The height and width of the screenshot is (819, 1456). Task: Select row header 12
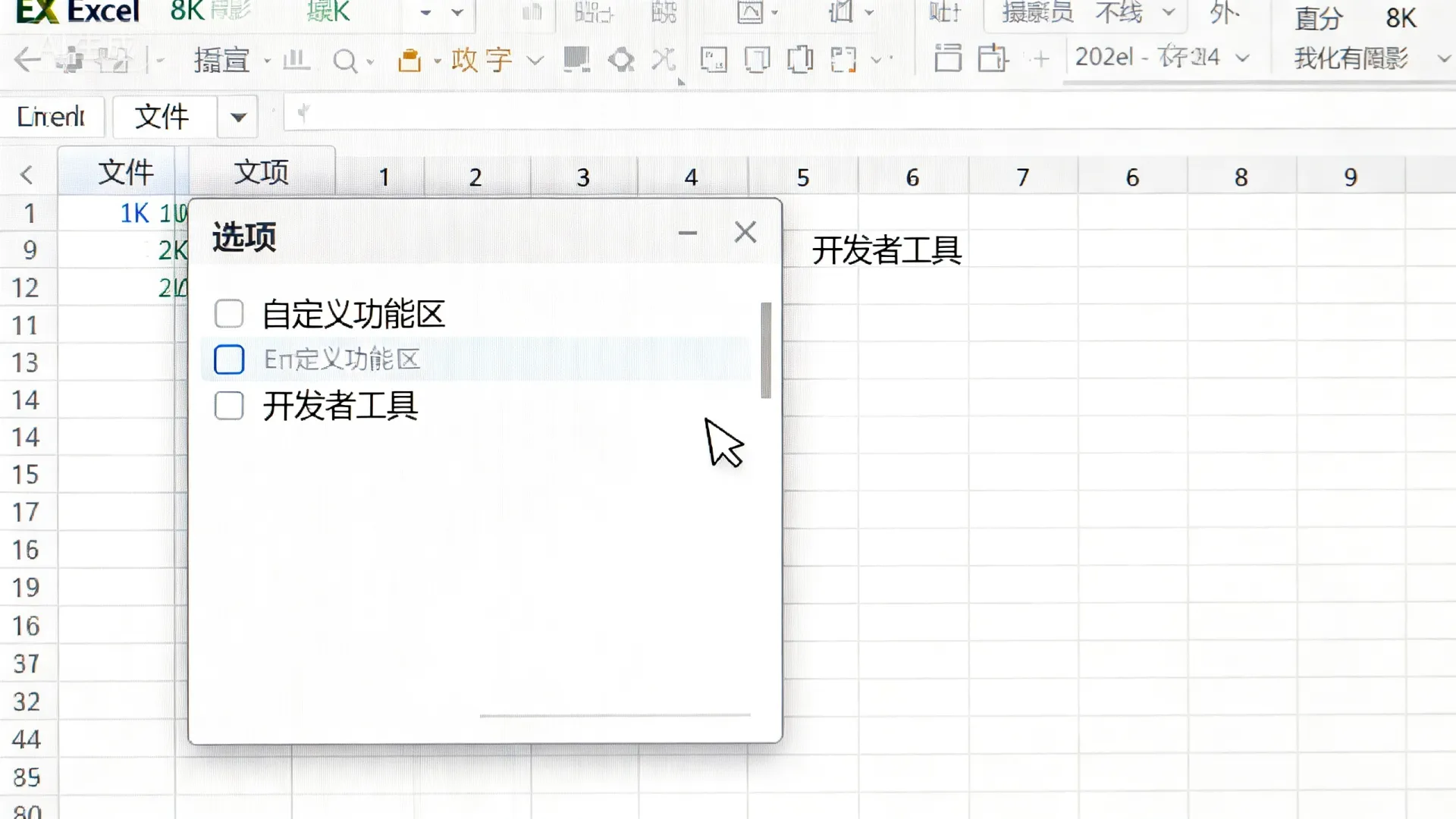(x=25, y=288)
